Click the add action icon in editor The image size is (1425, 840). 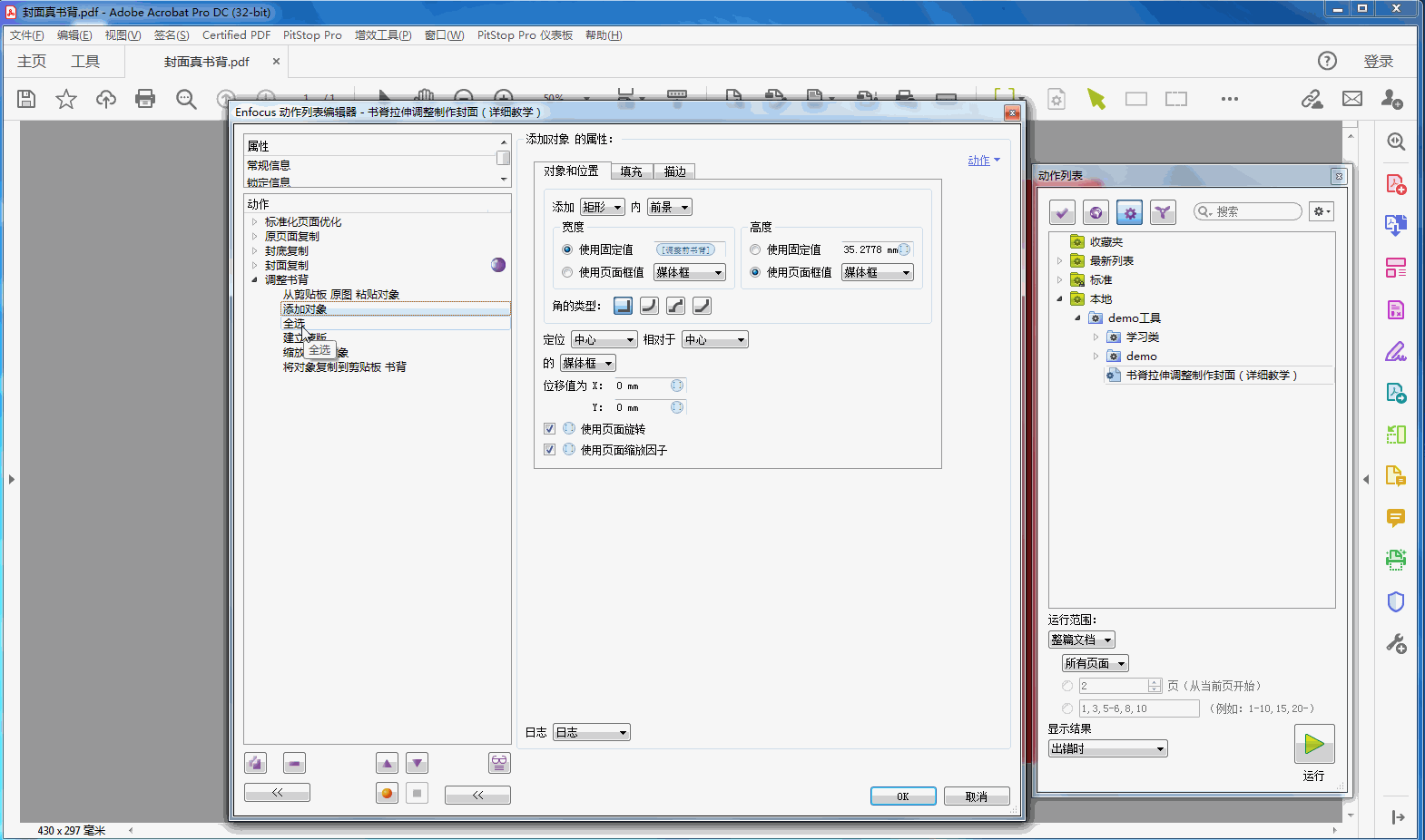[x=256, y=763]
